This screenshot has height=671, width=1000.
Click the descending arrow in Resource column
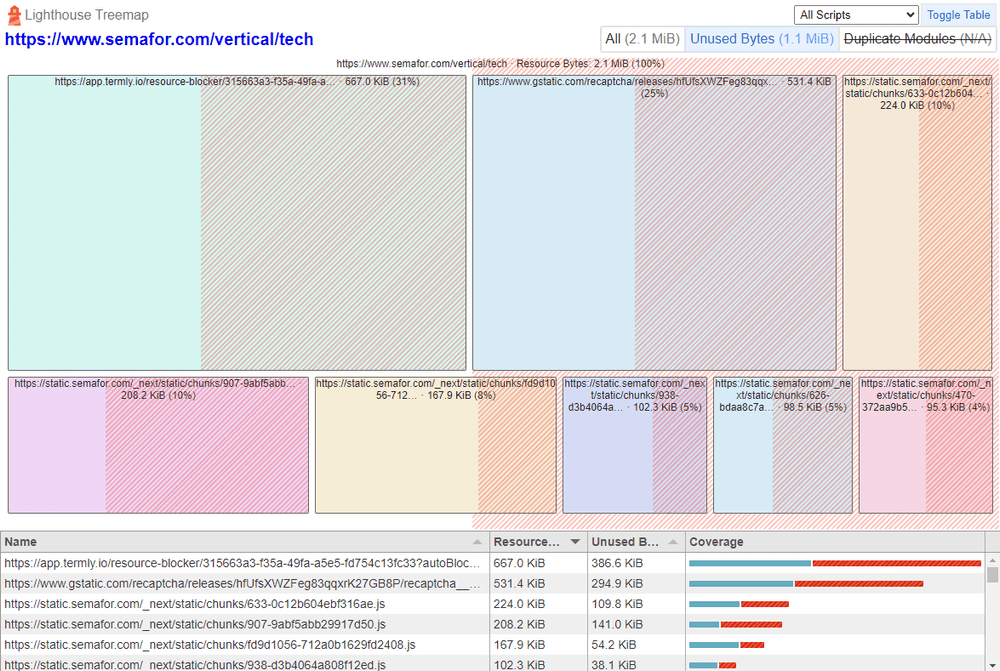tap(575, 542)
